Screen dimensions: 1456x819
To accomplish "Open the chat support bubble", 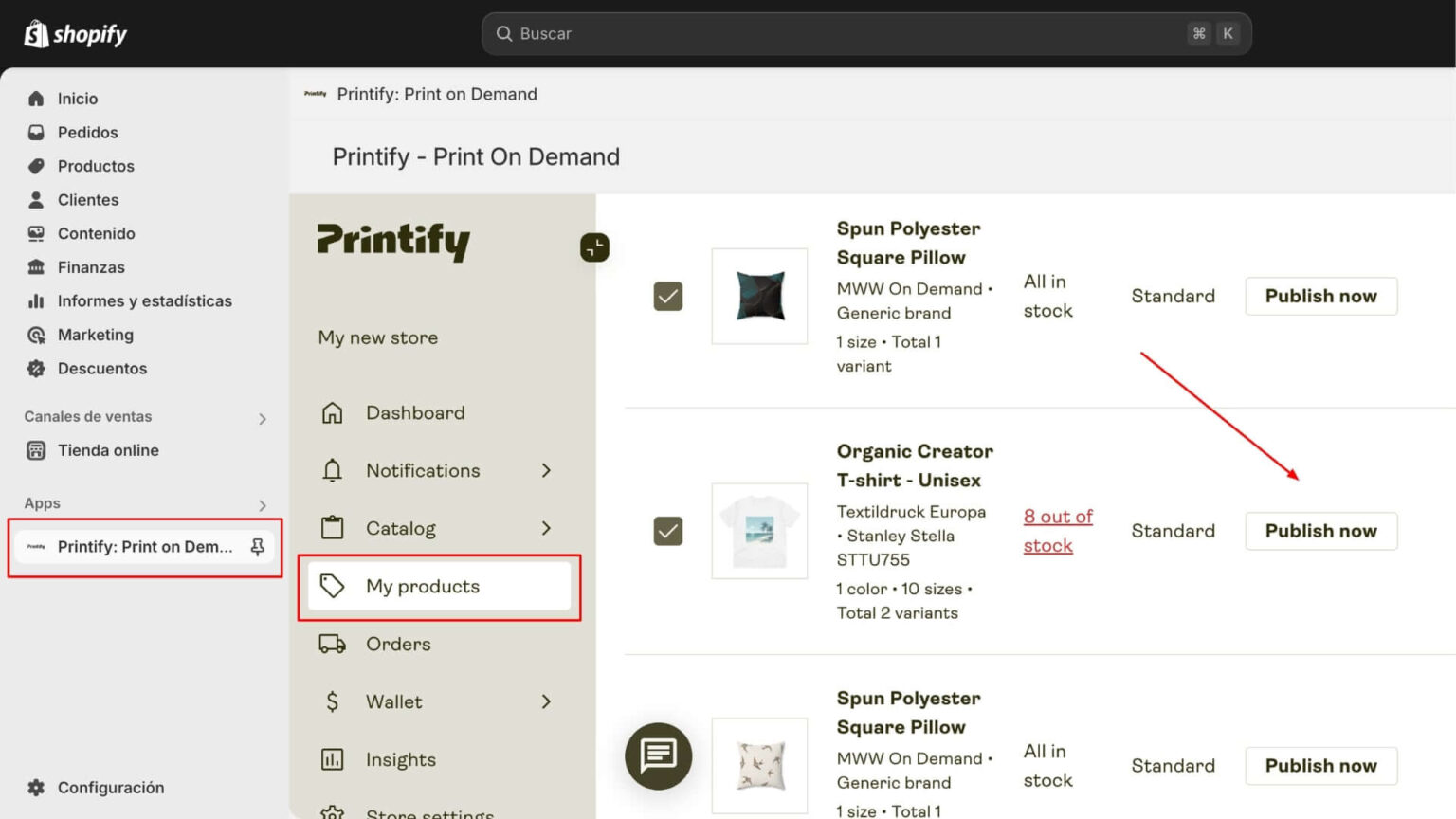I will [658, 756].
